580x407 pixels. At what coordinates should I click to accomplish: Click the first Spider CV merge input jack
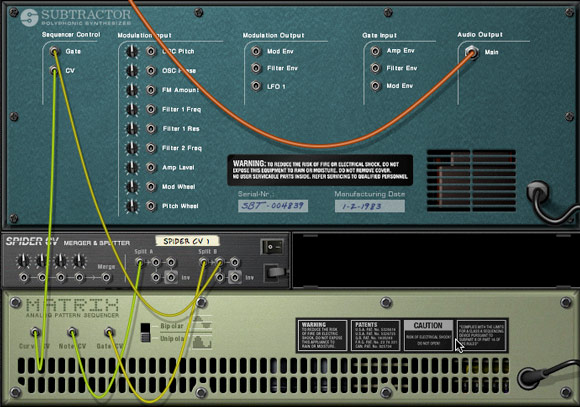pos(24,277)
